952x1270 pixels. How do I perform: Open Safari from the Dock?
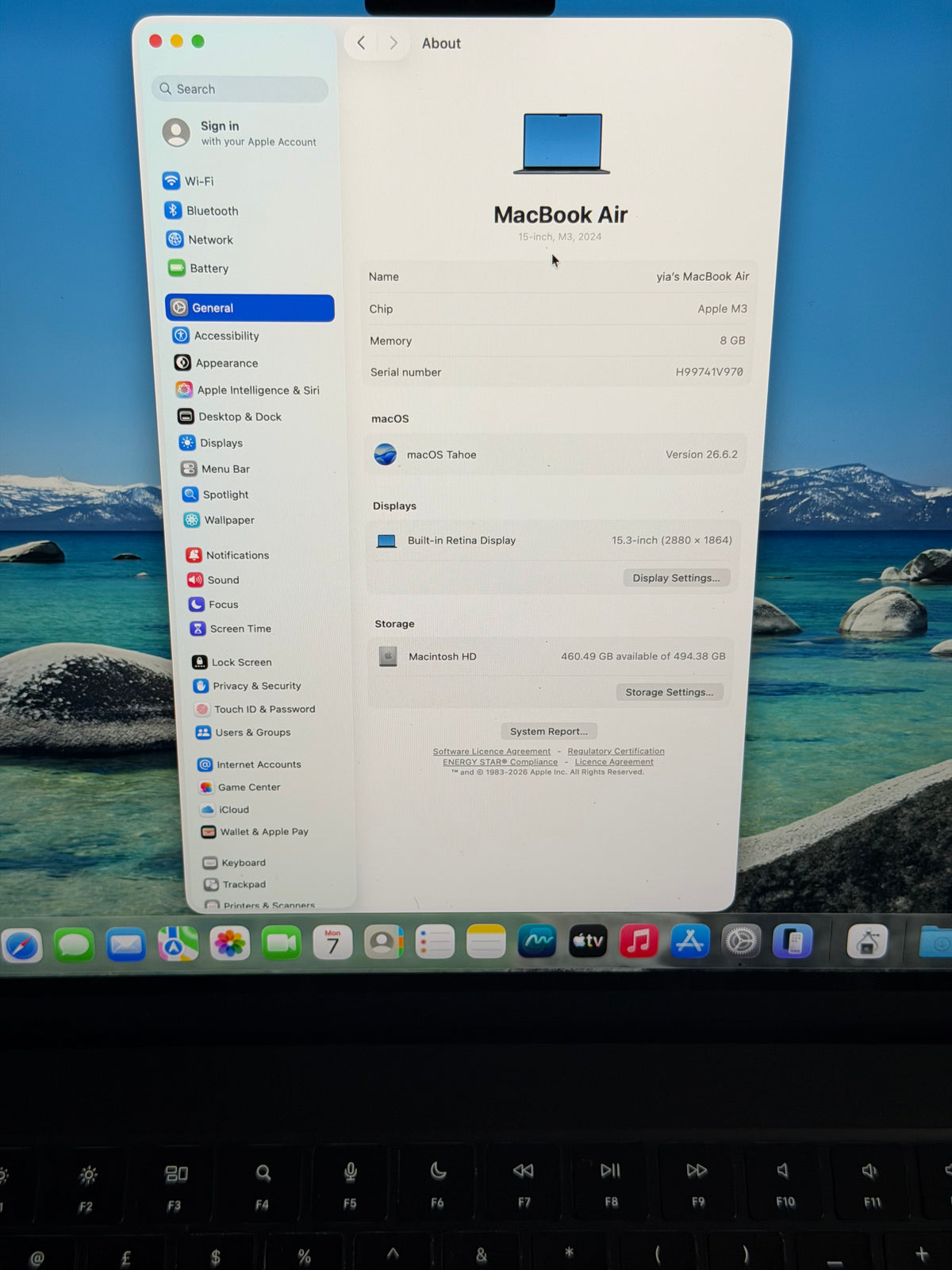(x=22, y=945)
